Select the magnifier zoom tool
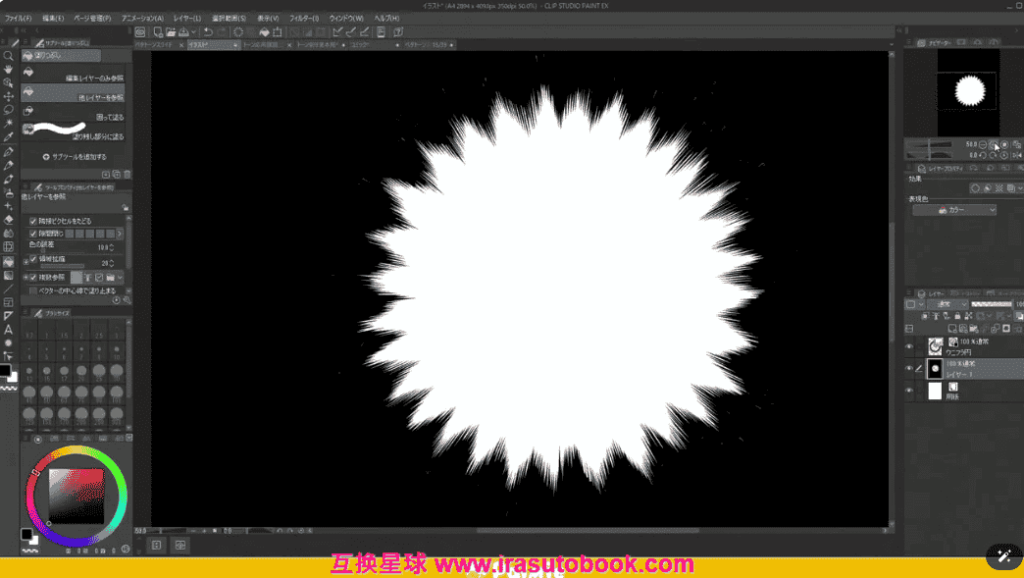Viewport: 1024px width, 578px height. (8, 56)
